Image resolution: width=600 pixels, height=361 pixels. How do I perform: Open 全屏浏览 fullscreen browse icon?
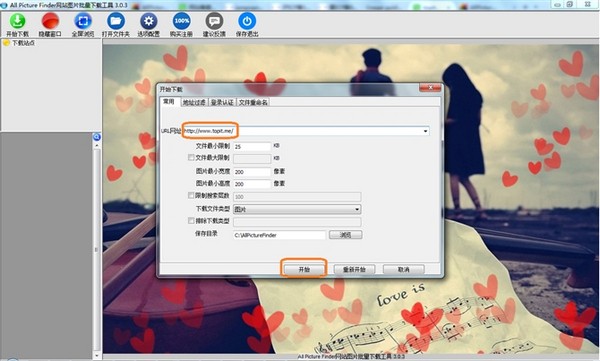(83, 21)
